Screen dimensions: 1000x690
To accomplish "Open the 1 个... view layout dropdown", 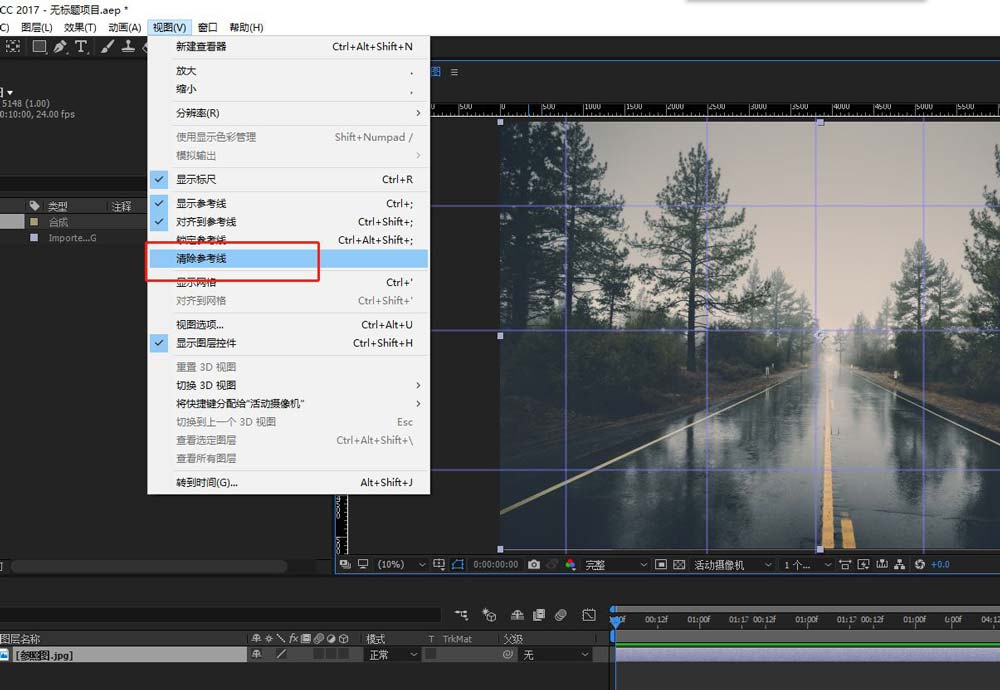I will [x=807, y=564].
